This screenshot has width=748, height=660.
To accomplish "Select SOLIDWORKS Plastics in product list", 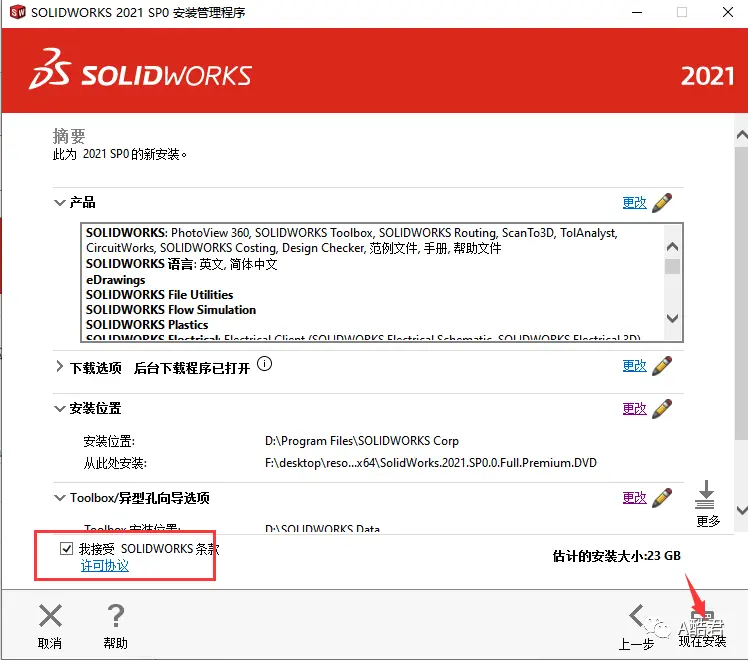I will point(147,325).
